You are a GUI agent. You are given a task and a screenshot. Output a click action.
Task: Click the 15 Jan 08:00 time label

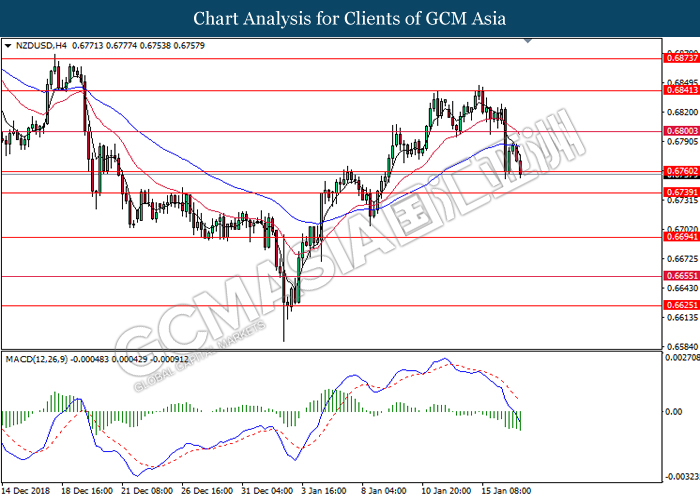[x=506, y=491]
